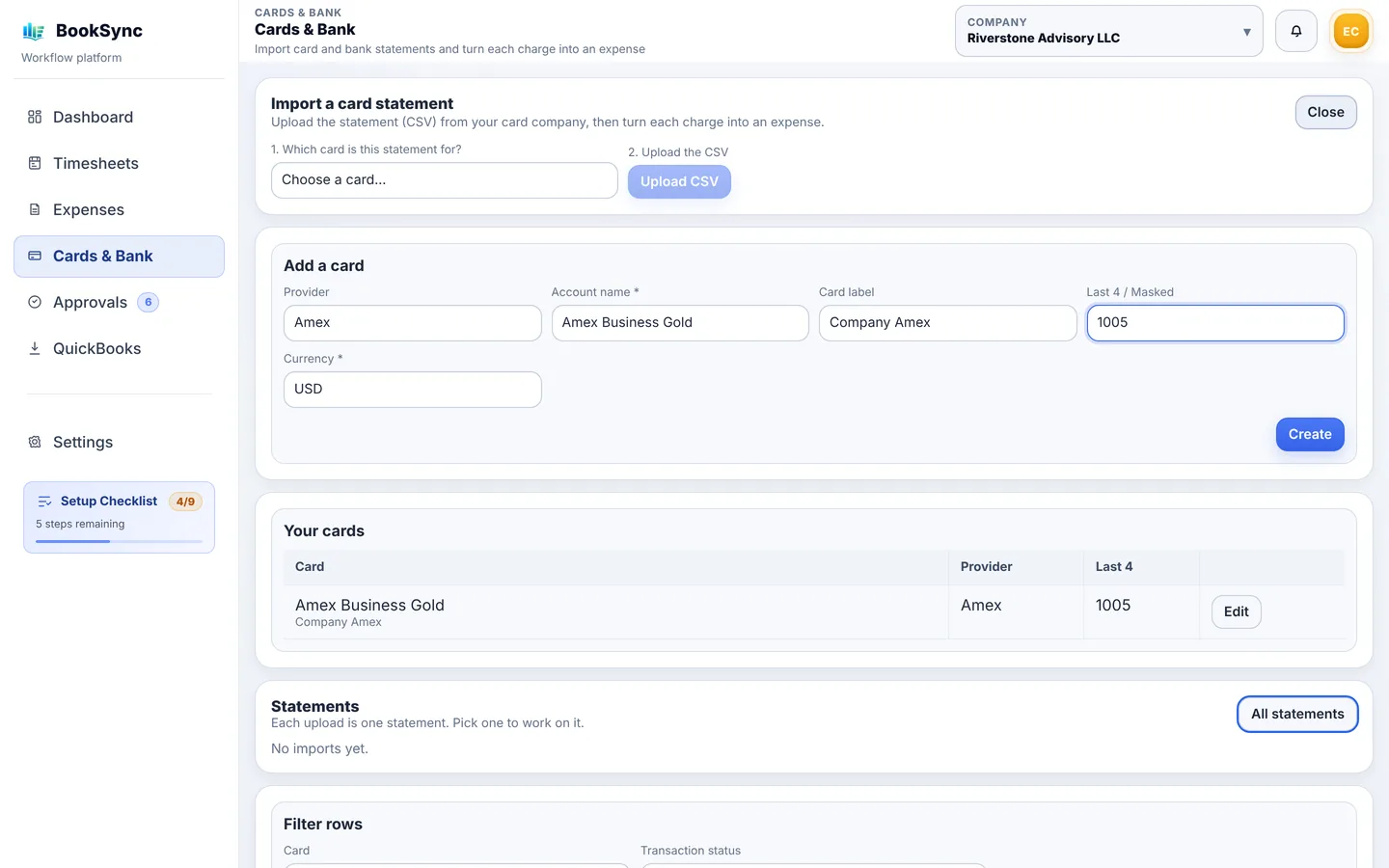Open the EC user avatar menu
The height and width of the screenshot is (868, 1389).
[1350, 31]
